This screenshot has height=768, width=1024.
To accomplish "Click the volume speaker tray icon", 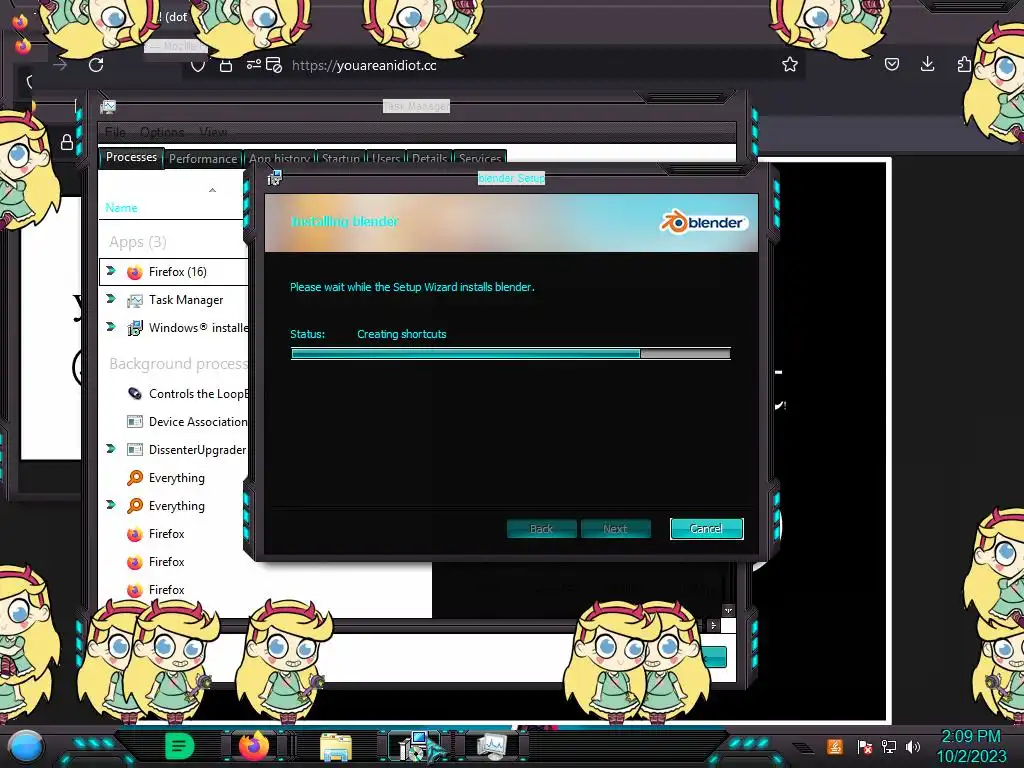I will click(x=913, y=746).
